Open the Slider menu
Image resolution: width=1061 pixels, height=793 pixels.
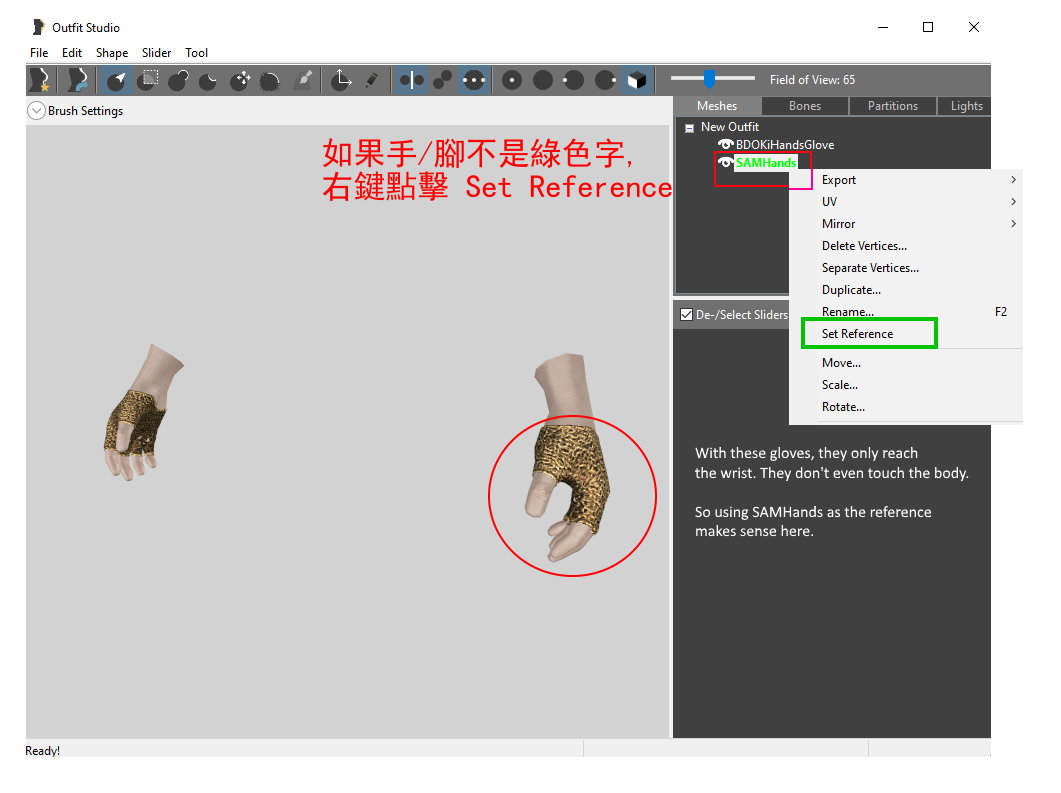click(x=156, y=53)
